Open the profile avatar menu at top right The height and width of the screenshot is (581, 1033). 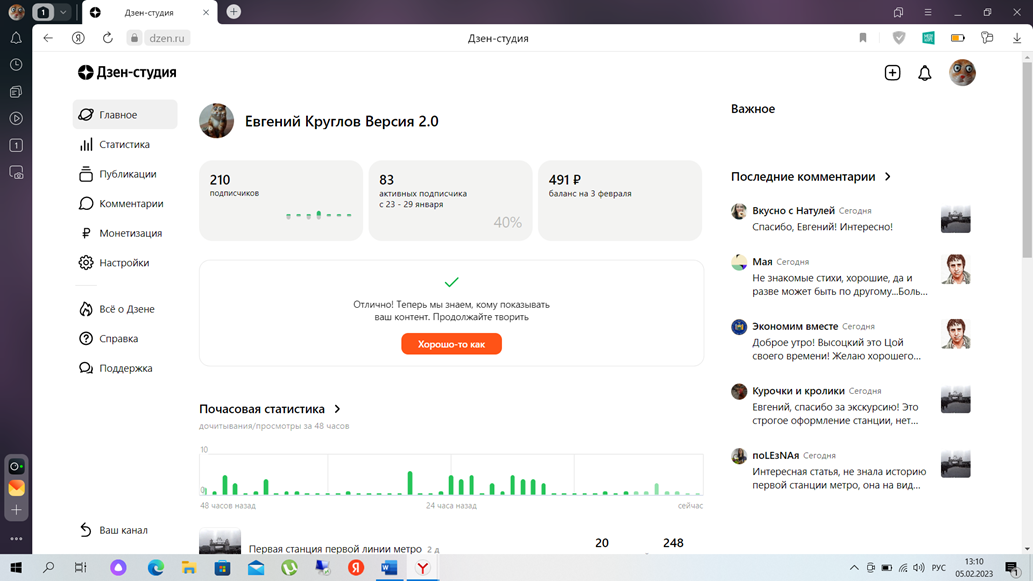tap(962, 72)
